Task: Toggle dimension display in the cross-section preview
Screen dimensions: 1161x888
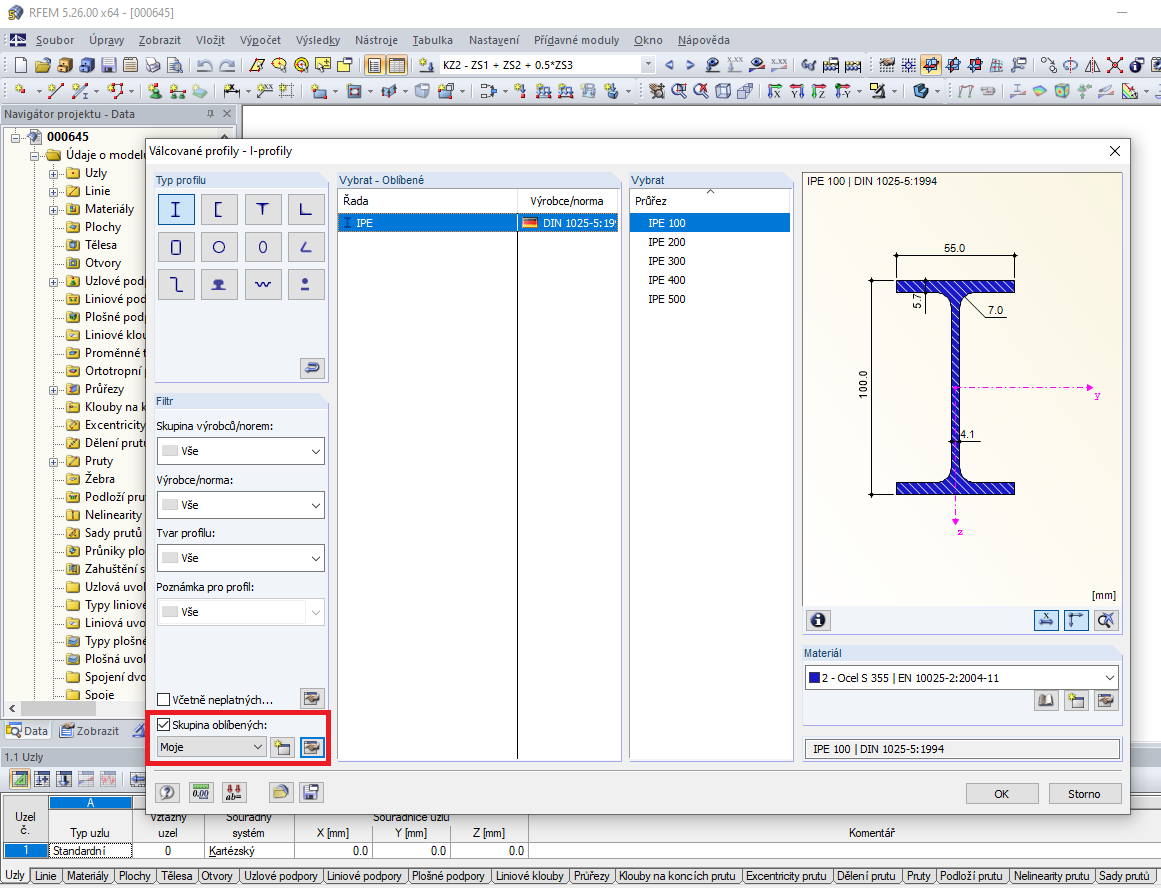Action: coord(1046,620)
